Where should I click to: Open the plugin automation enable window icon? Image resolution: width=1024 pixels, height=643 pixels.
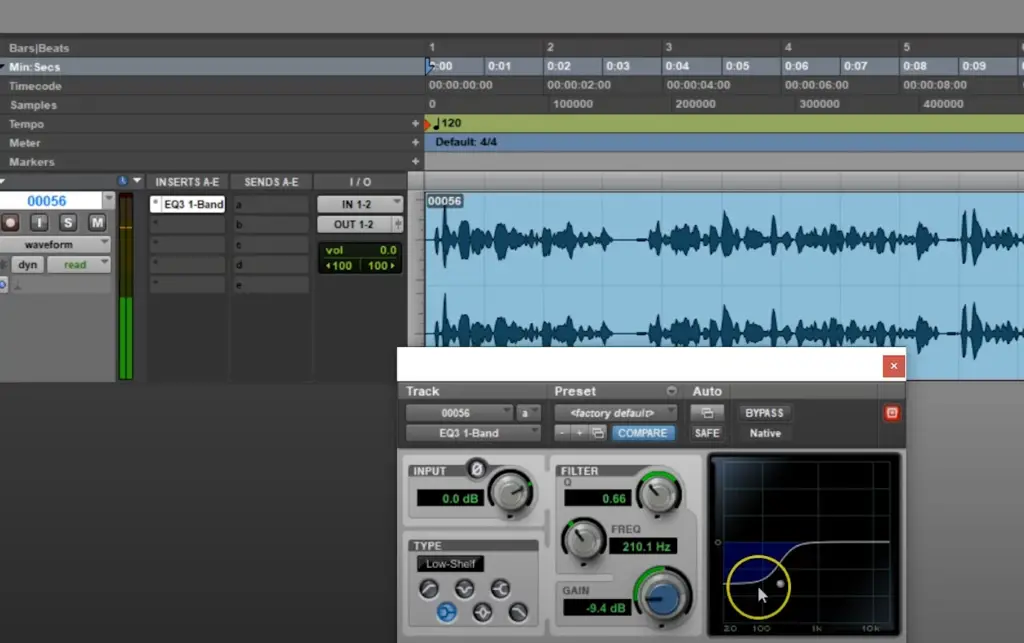(x=707, y=413)
